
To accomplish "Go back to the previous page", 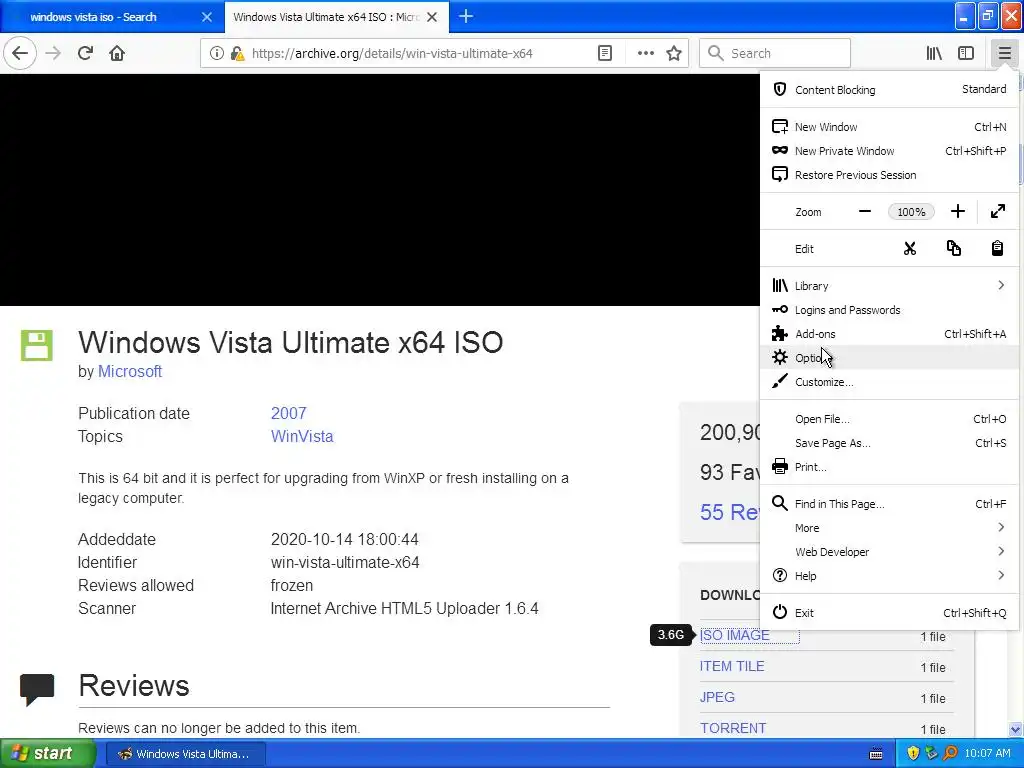I will click(x=20, y=53).
